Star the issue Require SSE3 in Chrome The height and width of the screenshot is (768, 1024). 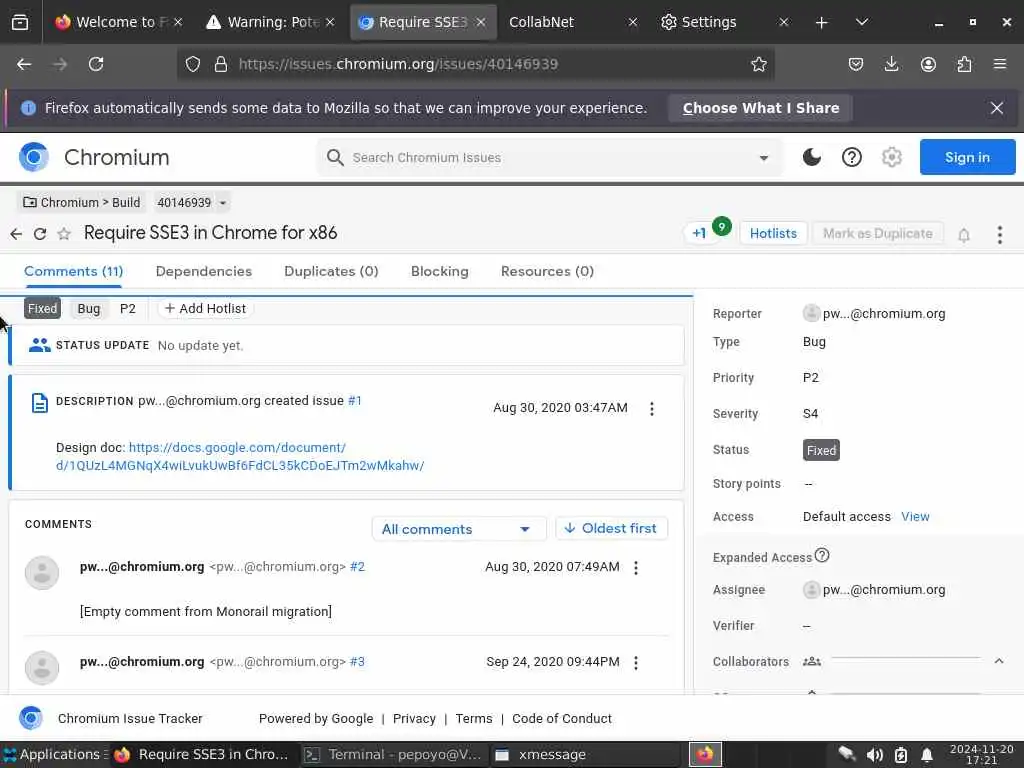[x=63, y=234]
